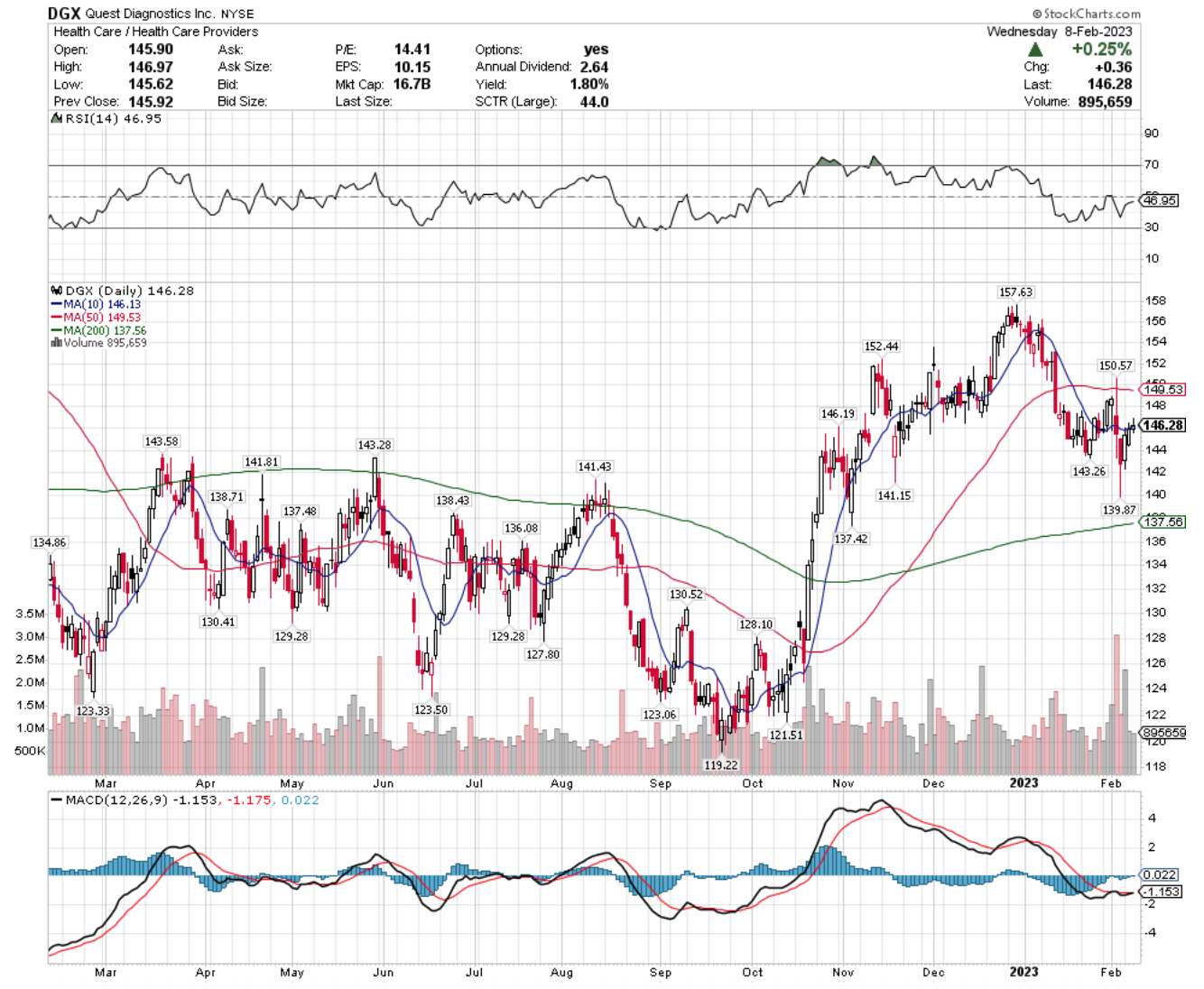
Task: Click the Open price 145.90
Action: click(151, 50)
